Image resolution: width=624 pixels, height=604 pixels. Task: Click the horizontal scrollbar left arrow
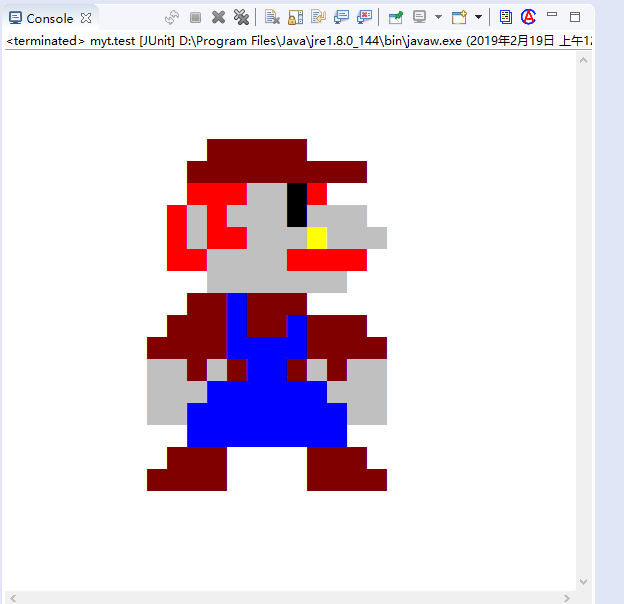(x=13, y=598)
